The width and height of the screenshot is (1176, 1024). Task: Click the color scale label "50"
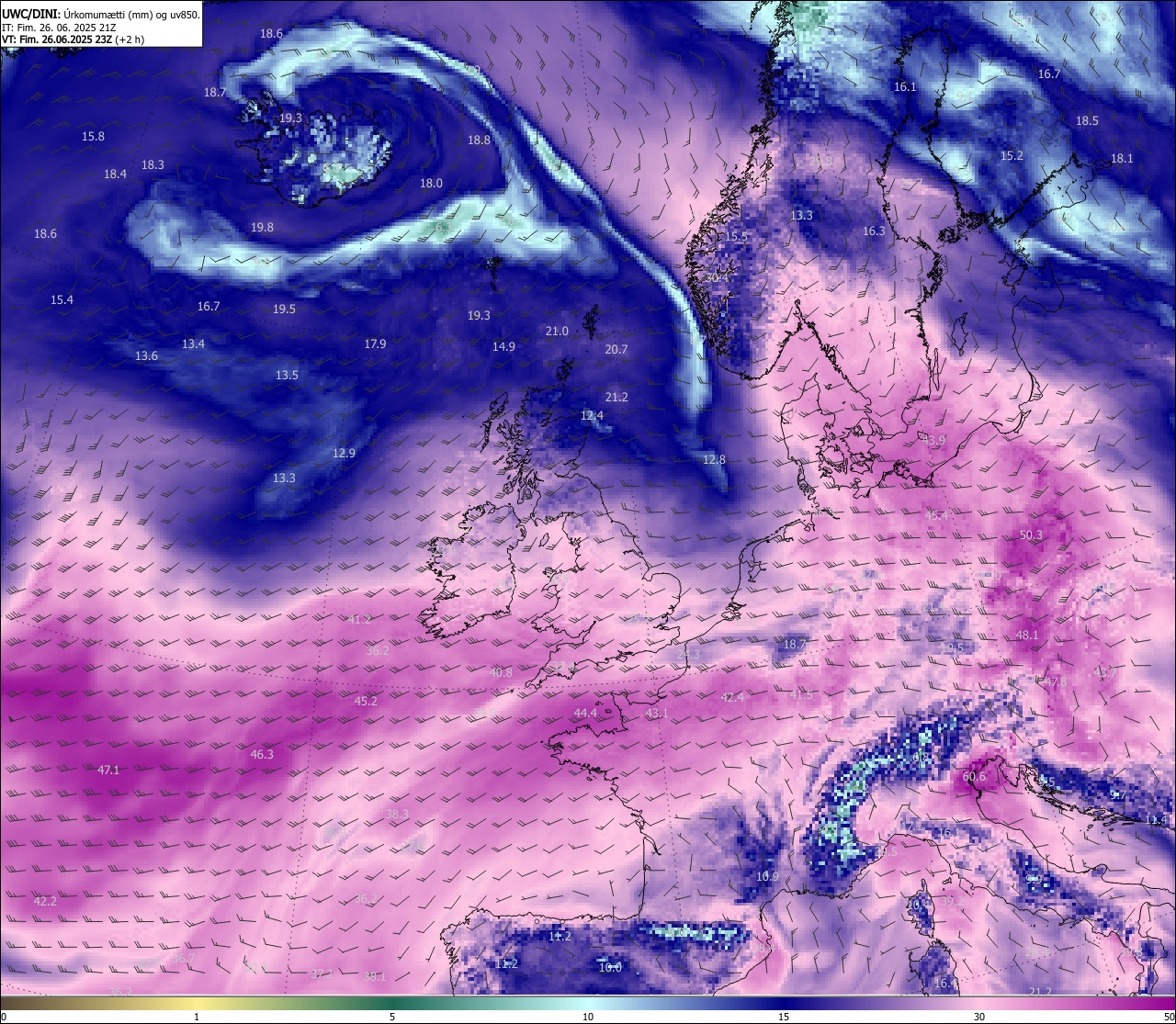click(1168, 1017)
